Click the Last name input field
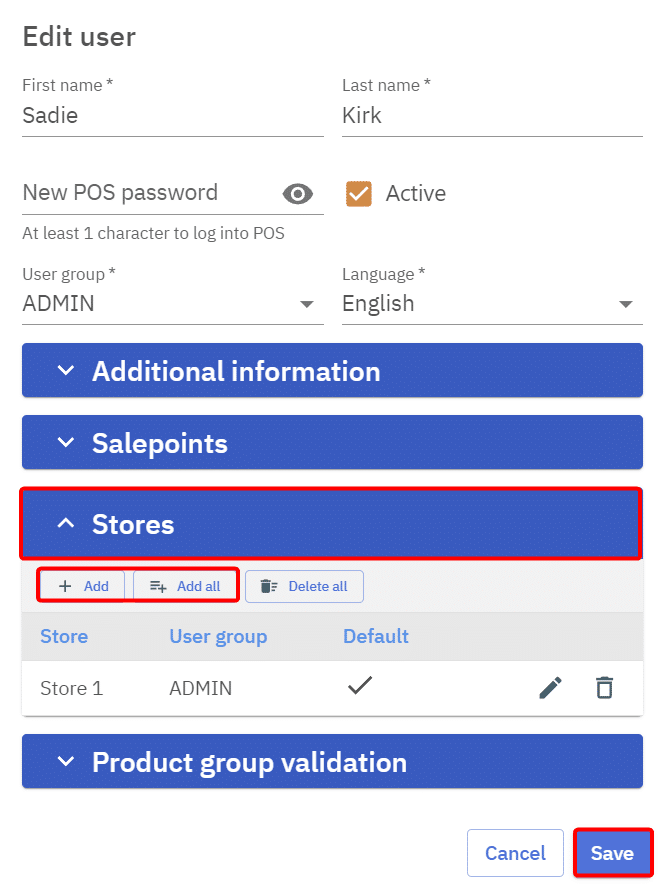666x889 pixels. click(491, 116)
